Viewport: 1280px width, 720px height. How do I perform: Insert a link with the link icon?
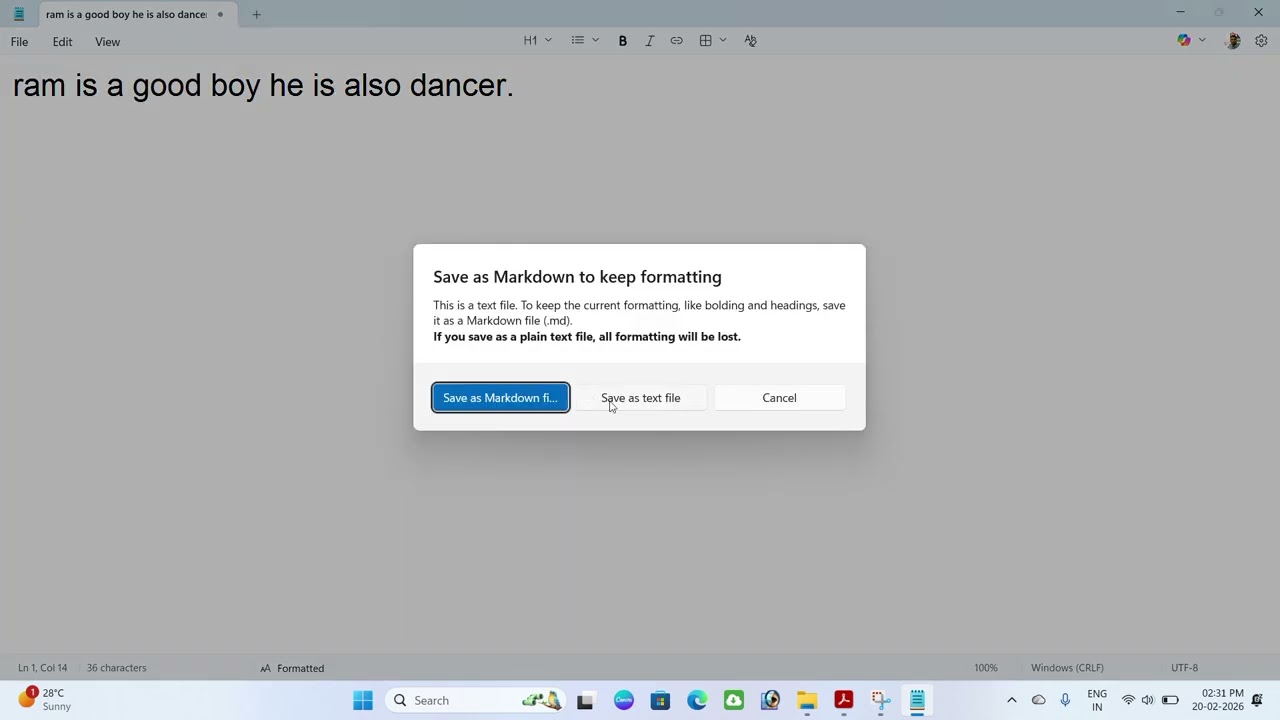click(x=676, y=41)
